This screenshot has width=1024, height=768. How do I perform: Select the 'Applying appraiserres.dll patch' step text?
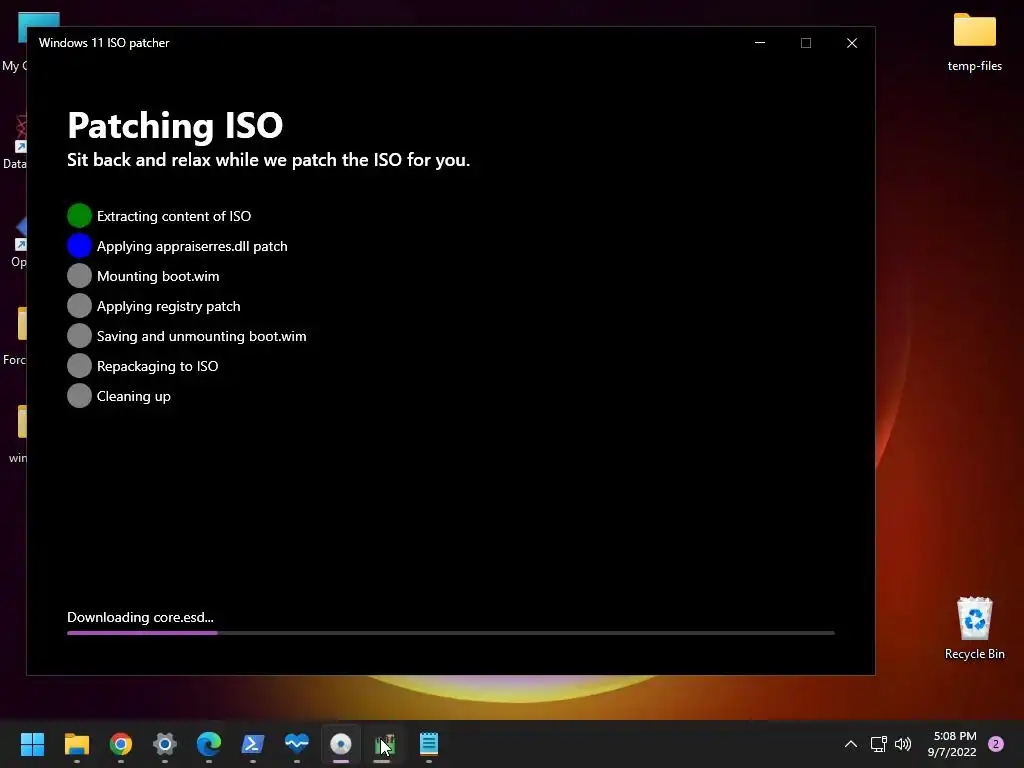[192, 246]
